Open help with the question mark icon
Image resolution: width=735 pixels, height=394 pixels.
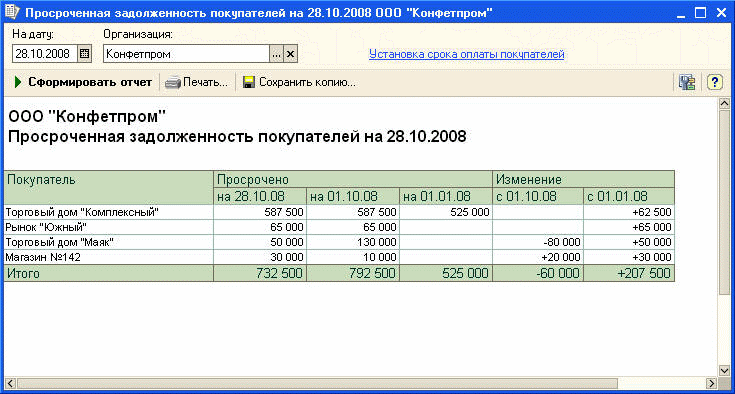coord(714,82)
